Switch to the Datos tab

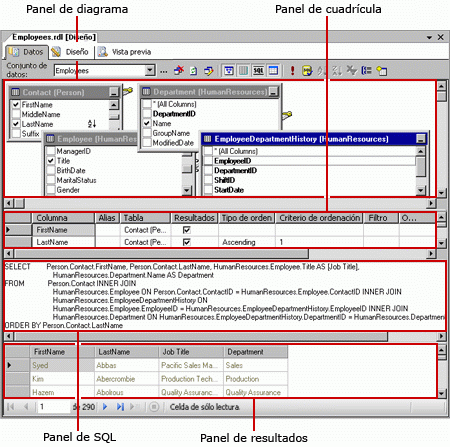27,52
